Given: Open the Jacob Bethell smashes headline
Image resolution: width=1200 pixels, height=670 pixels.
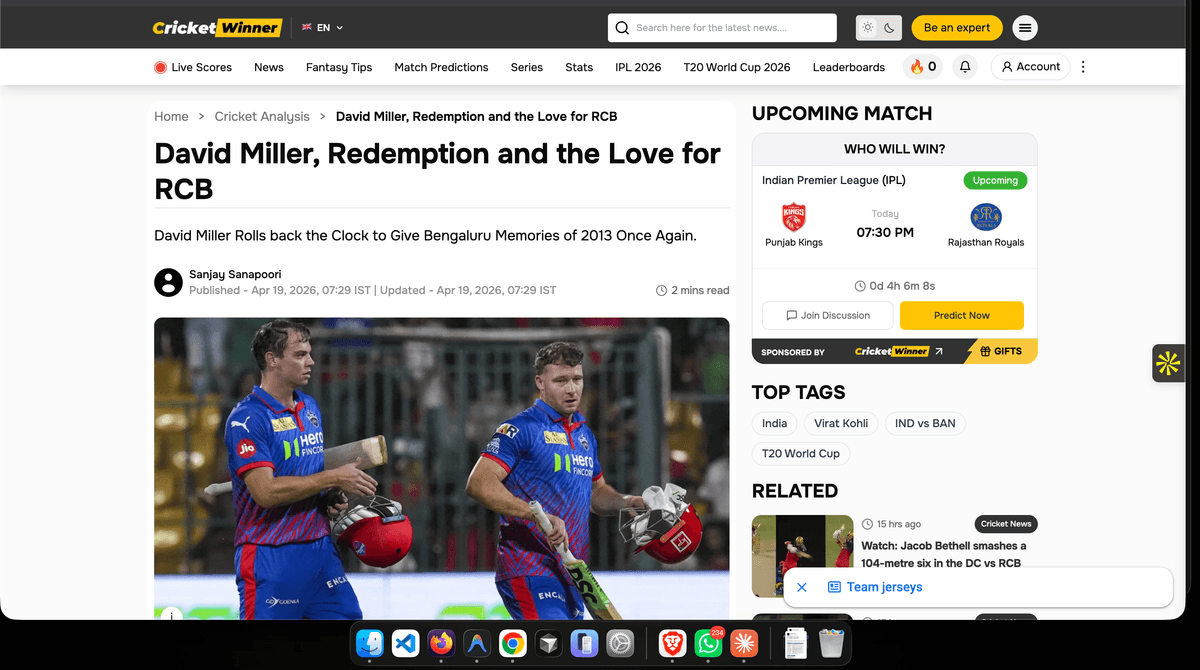Looking at the screenshot, I should point(944,554).
